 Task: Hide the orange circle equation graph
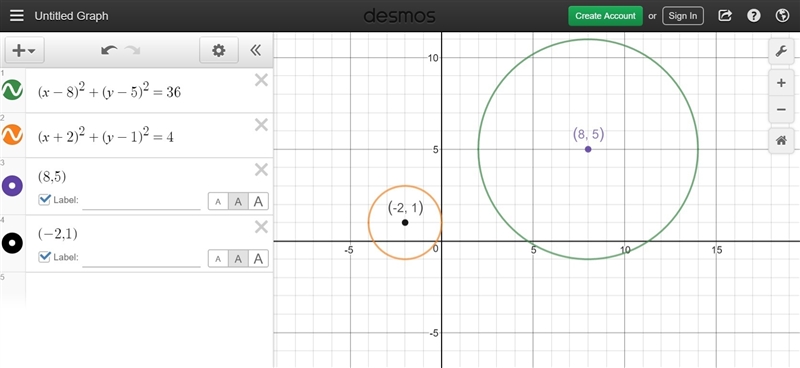pyautogui.click(x=12, y=134)
